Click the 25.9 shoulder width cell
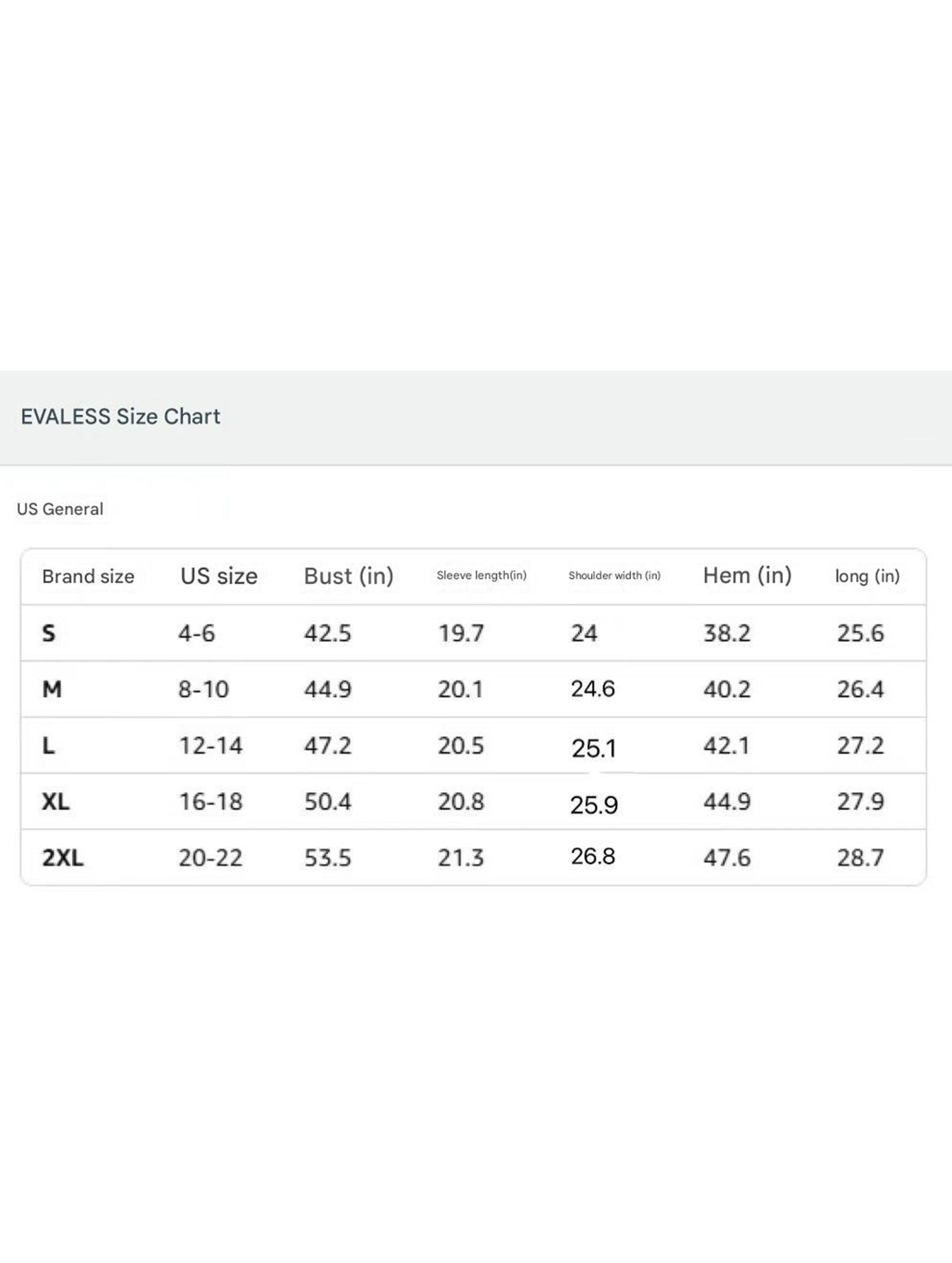 [594, 804]
